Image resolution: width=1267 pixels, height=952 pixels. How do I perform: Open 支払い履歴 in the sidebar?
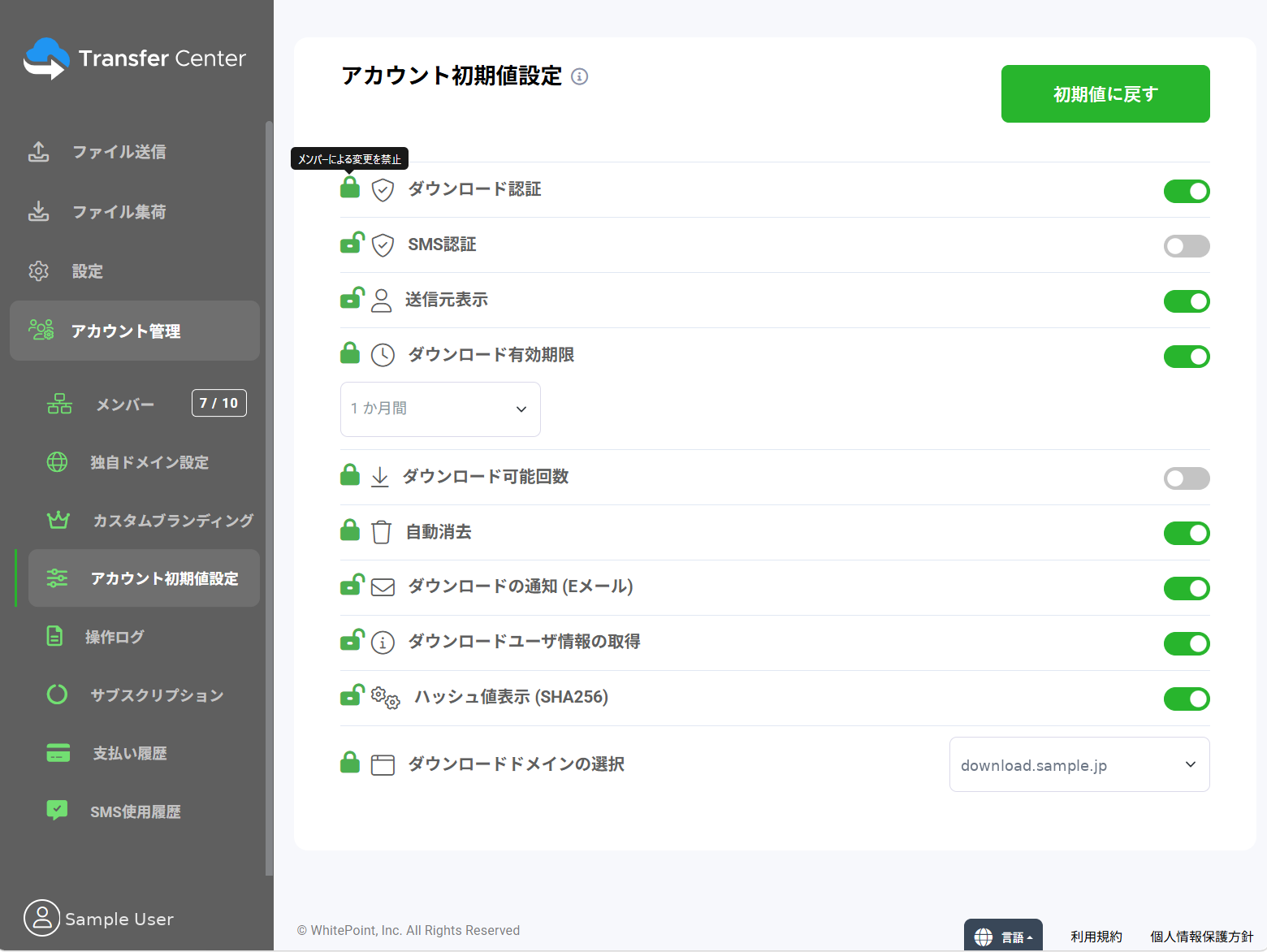coord(130,753)
